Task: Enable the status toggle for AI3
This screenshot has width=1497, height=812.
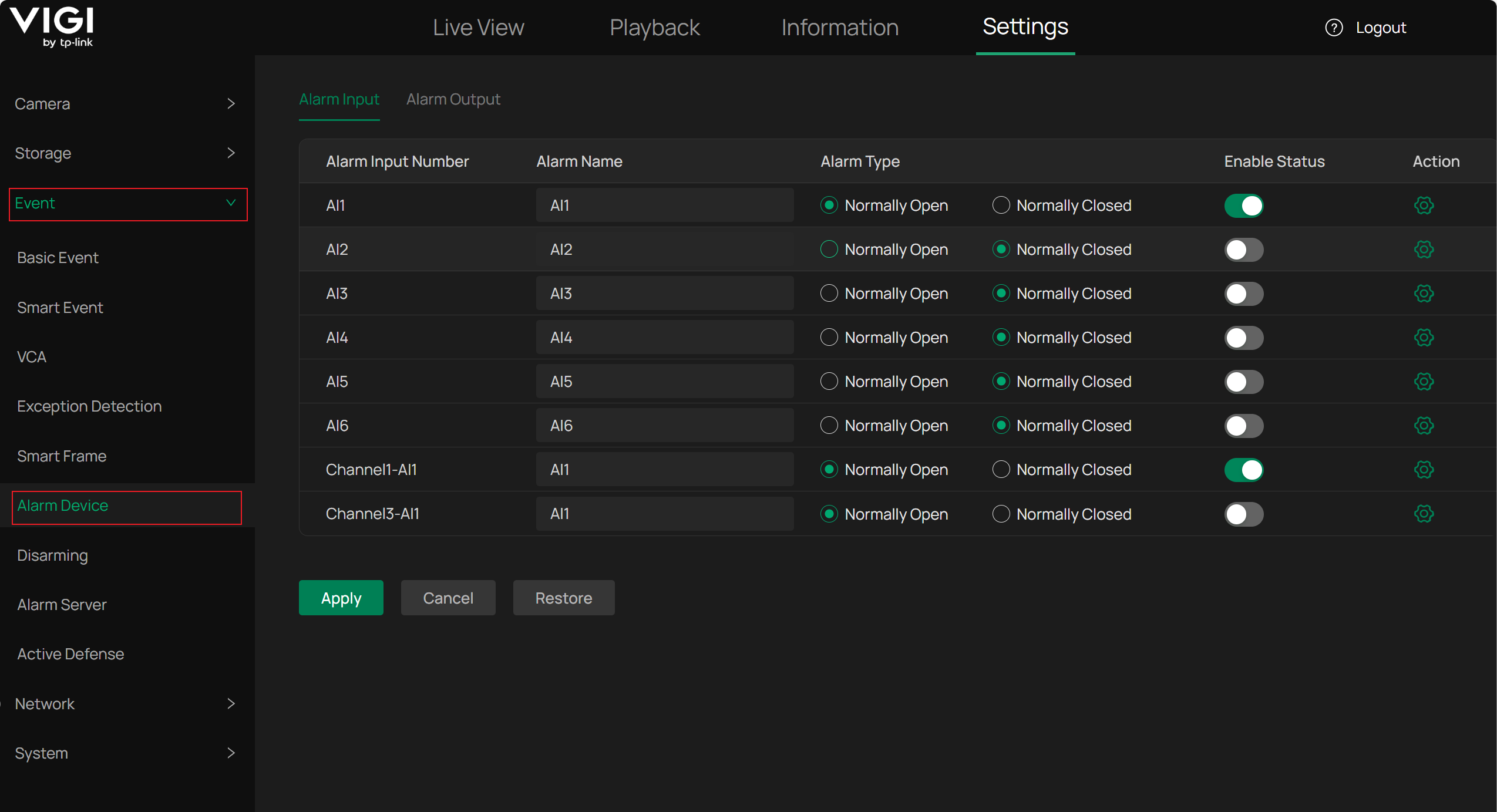Action: tap(1243, 294)
